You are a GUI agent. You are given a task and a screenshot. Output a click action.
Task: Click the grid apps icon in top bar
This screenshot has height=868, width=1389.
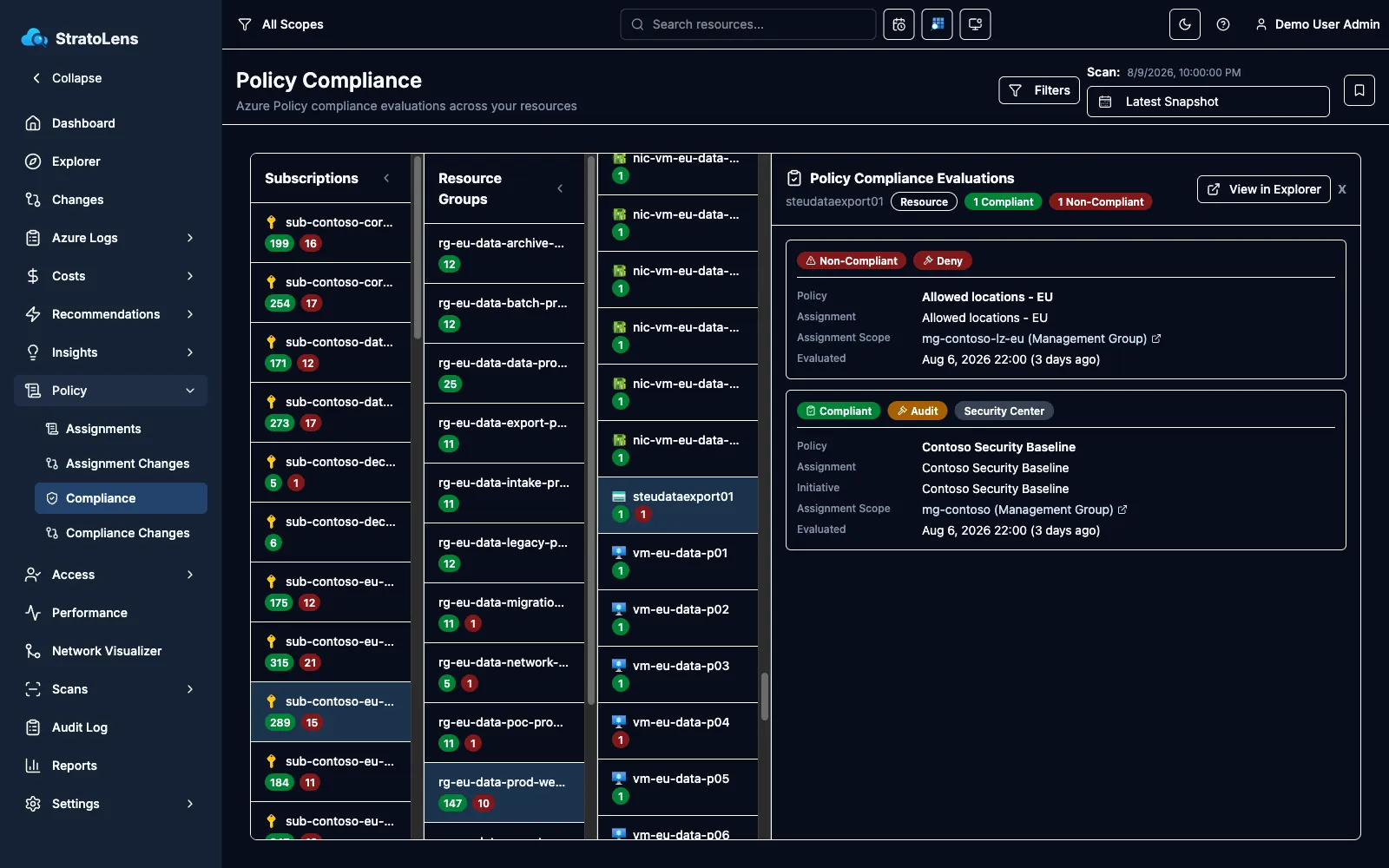point(937,24)
